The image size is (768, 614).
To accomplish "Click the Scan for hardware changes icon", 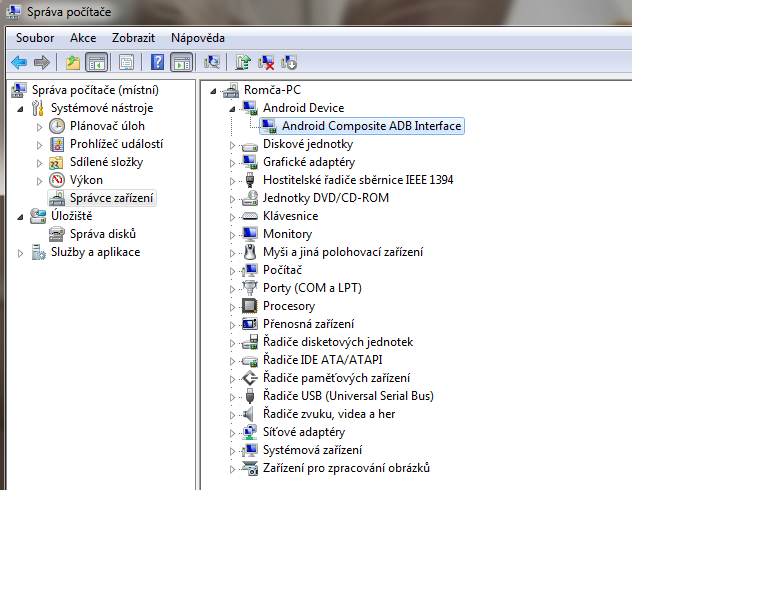I will (212, 62).
